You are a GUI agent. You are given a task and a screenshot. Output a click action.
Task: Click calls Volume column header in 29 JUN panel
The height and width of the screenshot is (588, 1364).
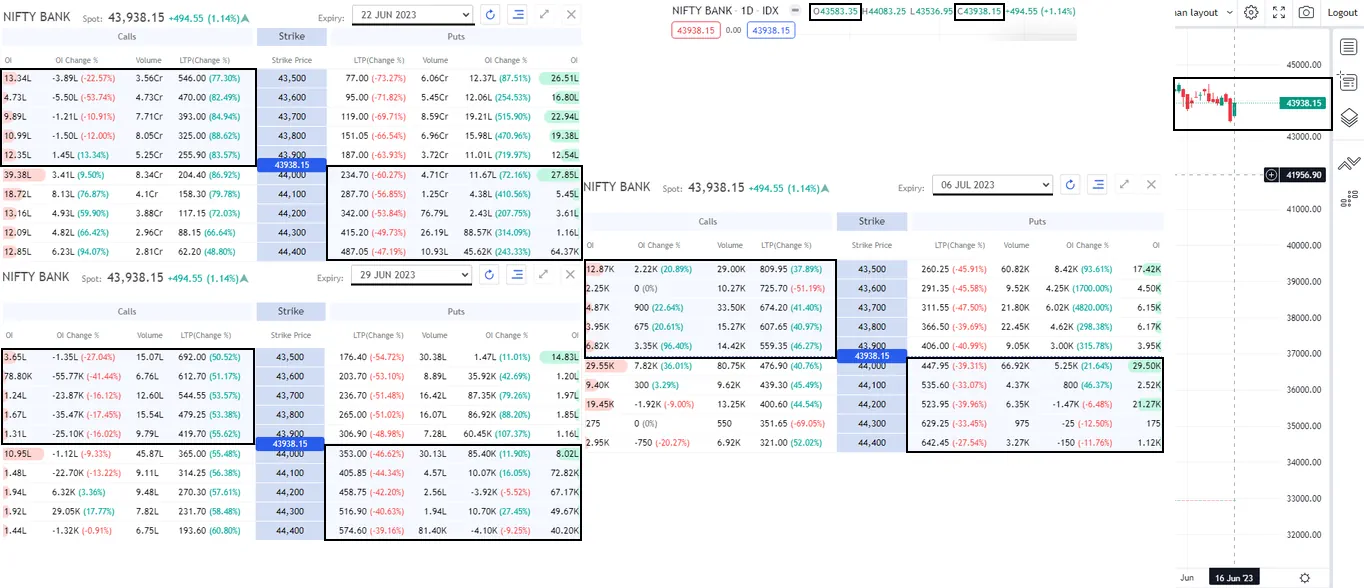pos(148,336)
